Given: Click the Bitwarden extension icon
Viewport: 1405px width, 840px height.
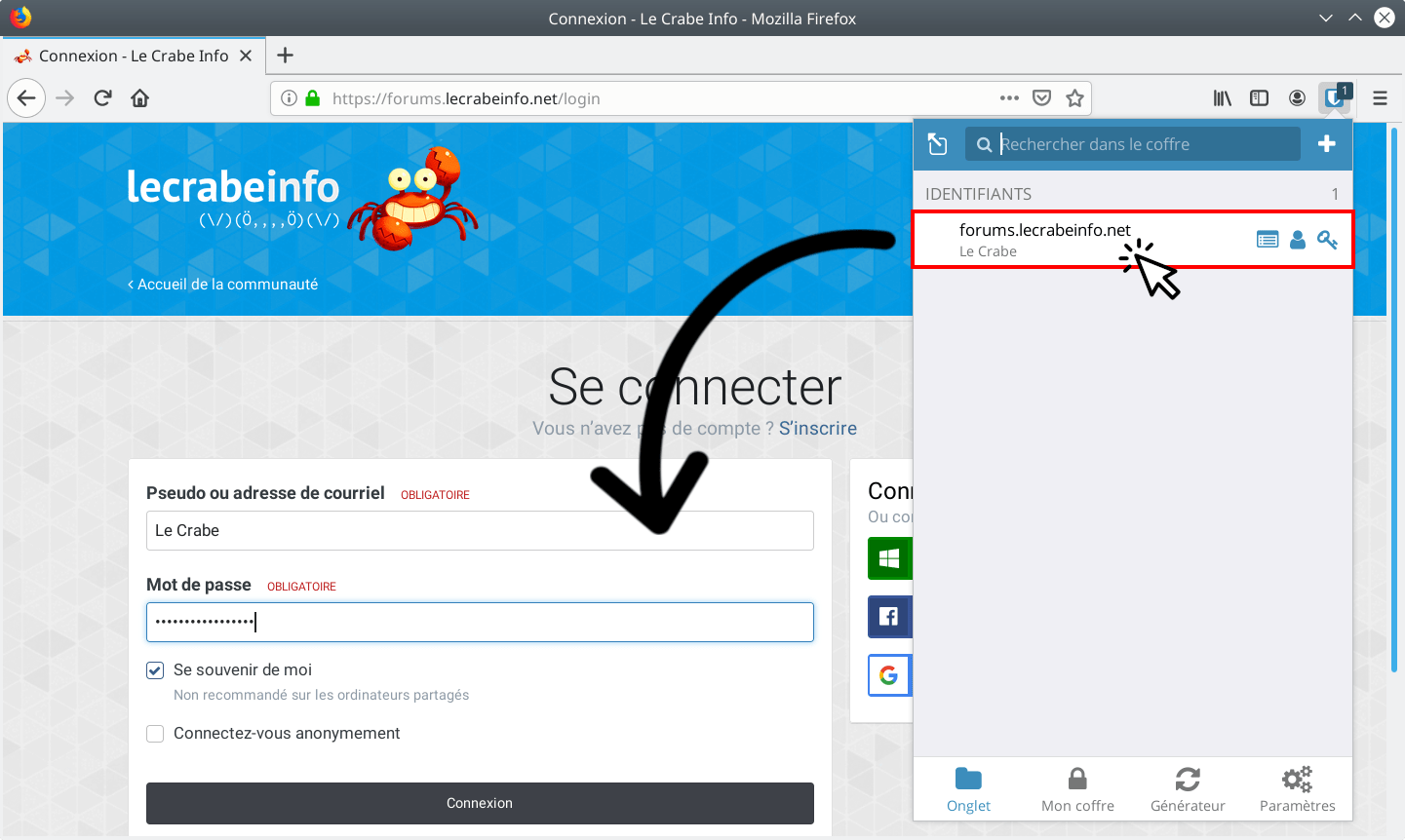Looking at the screenshot, I should pyautogui.click(x=1334, y=98).
